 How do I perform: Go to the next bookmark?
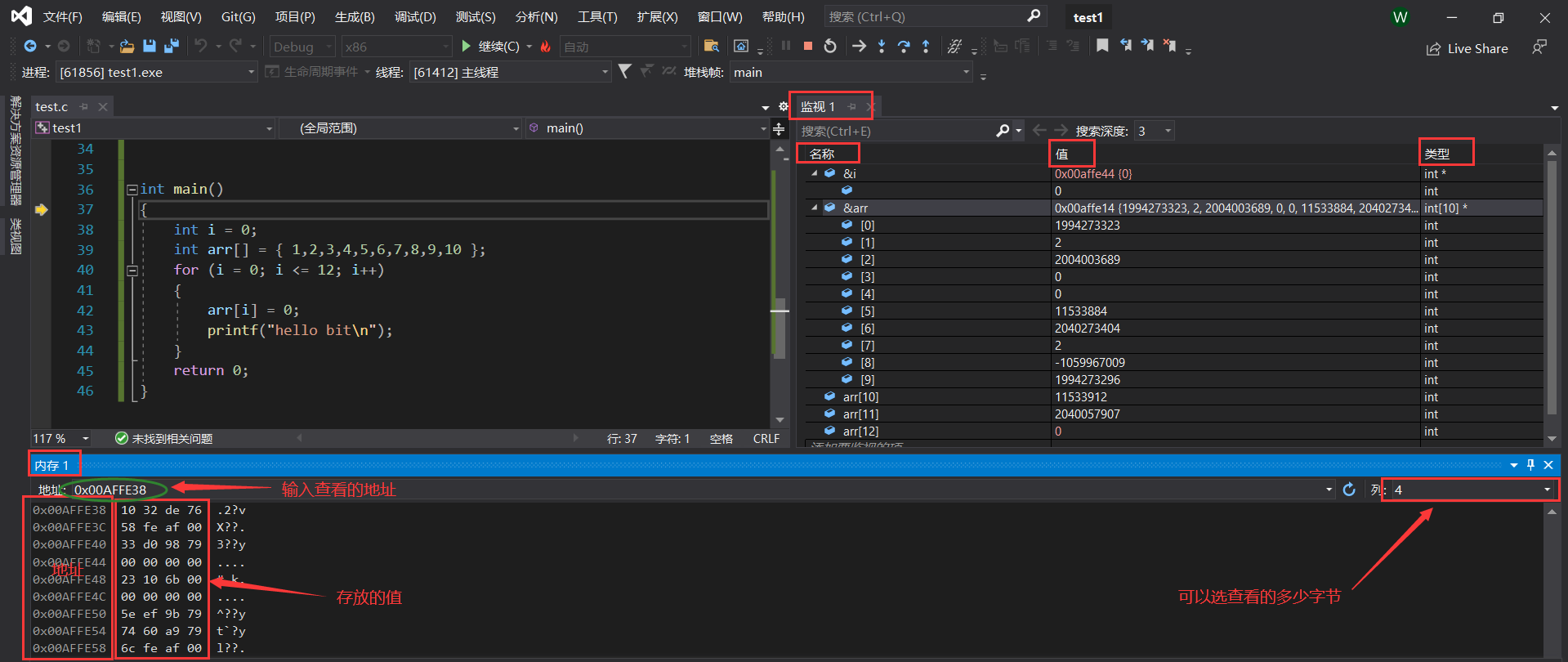[x=1148, y=46]
